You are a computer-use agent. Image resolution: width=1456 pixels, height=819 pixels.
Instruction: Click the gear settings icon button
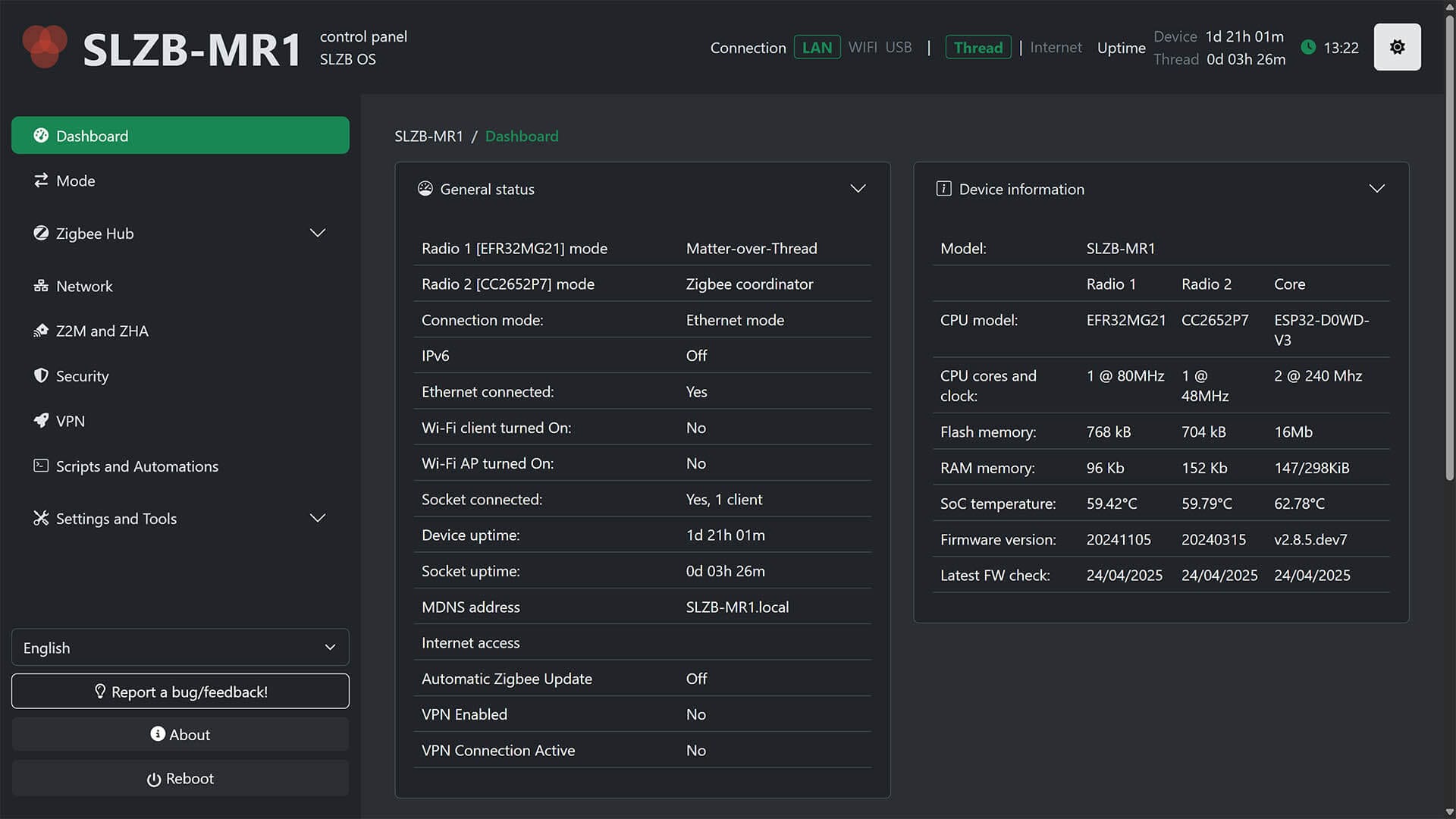1397,47
